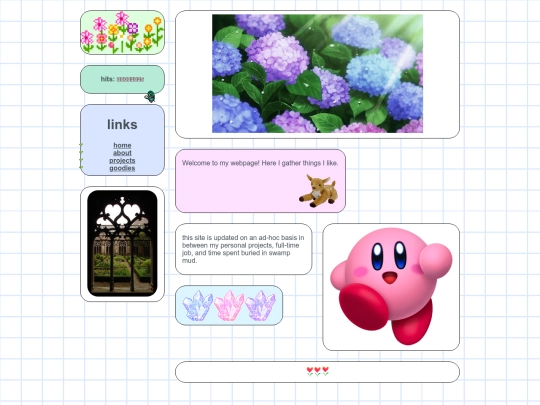
Task: Click the 'hits:' label
Action: [x=107, y=79]
